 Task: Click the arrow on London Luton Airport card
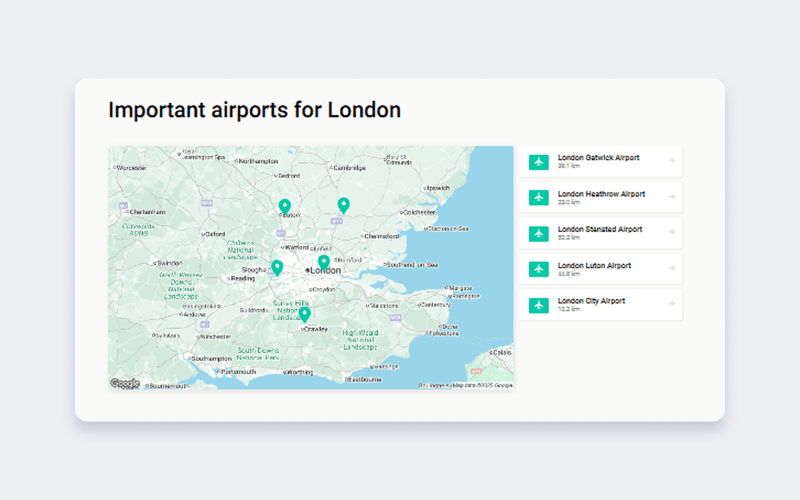click(x=671, y=269)
